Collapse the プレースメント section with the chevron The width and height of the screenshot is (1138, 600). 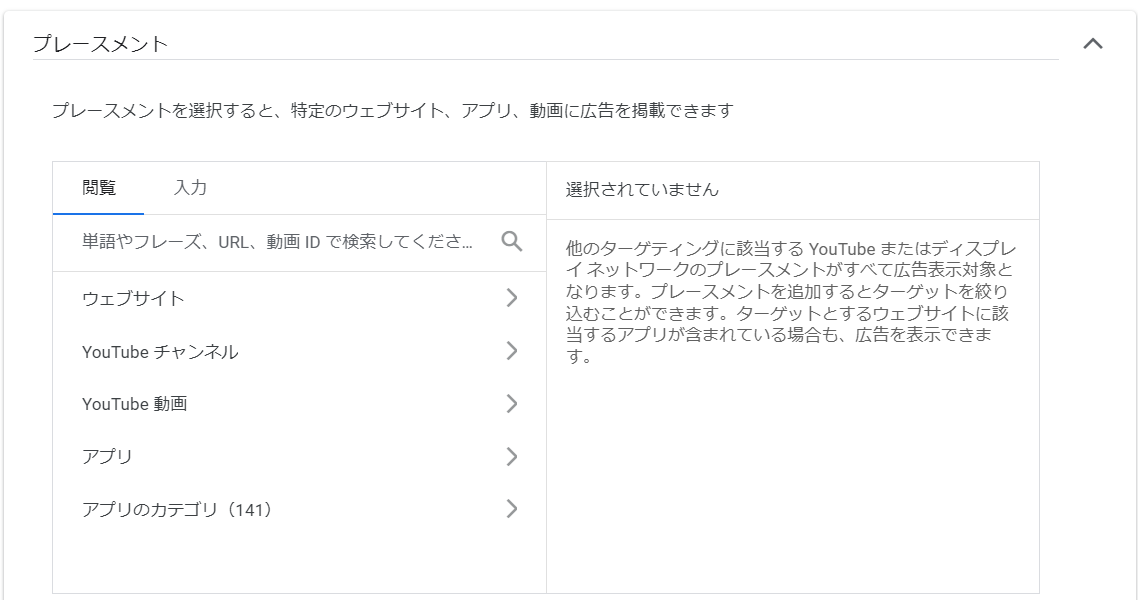[x=1092, y=44]
